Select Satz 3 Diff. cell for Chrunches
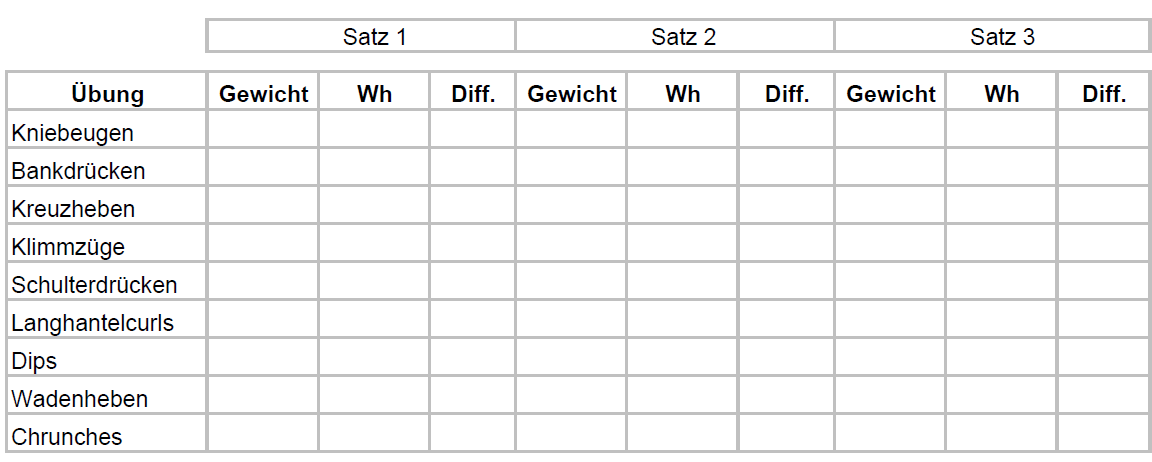This screenshot has height=462, width=1152. pos(1103,436)
